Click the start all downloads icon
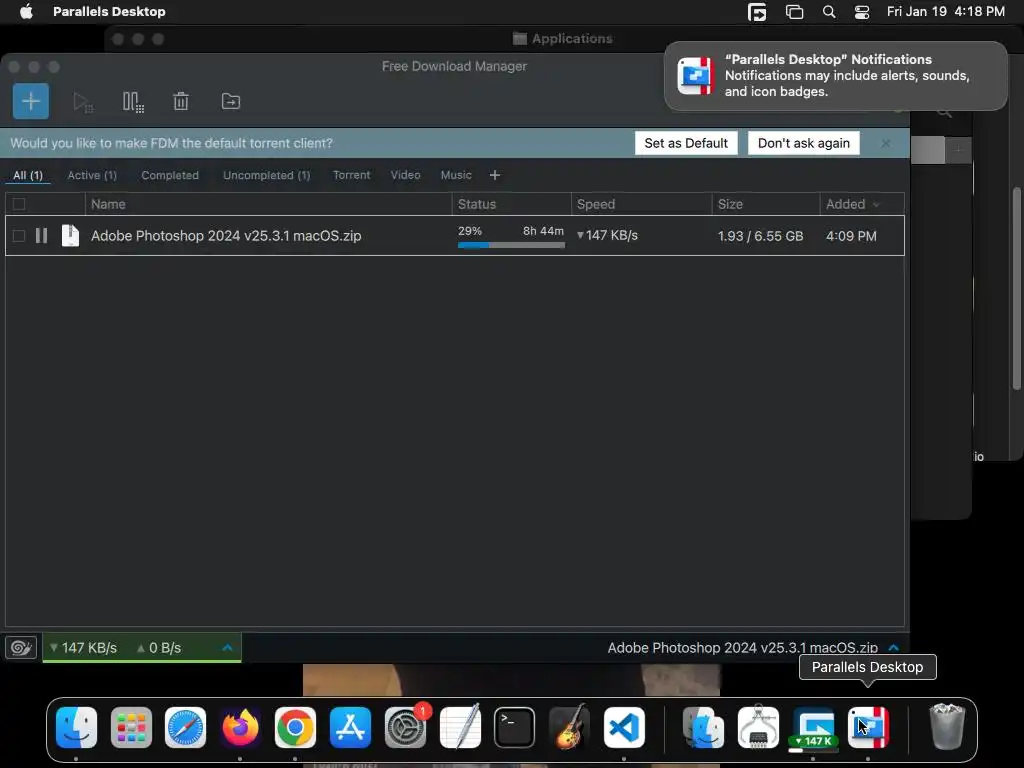This screenshot has width=1024, height=768. pos(83,102)
